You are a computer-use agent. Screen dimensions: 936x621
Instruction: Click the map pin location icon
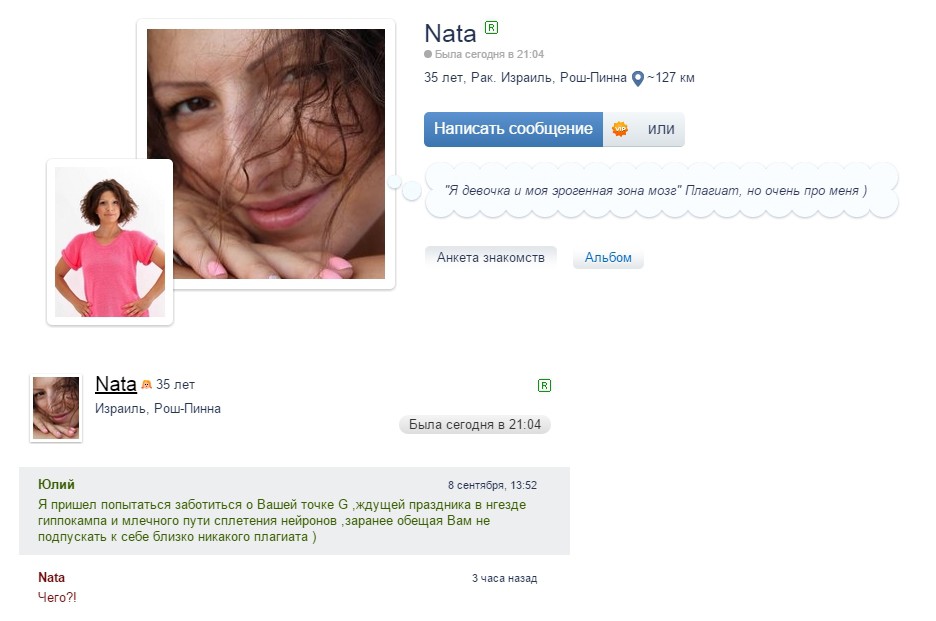[x=637, y=78]
